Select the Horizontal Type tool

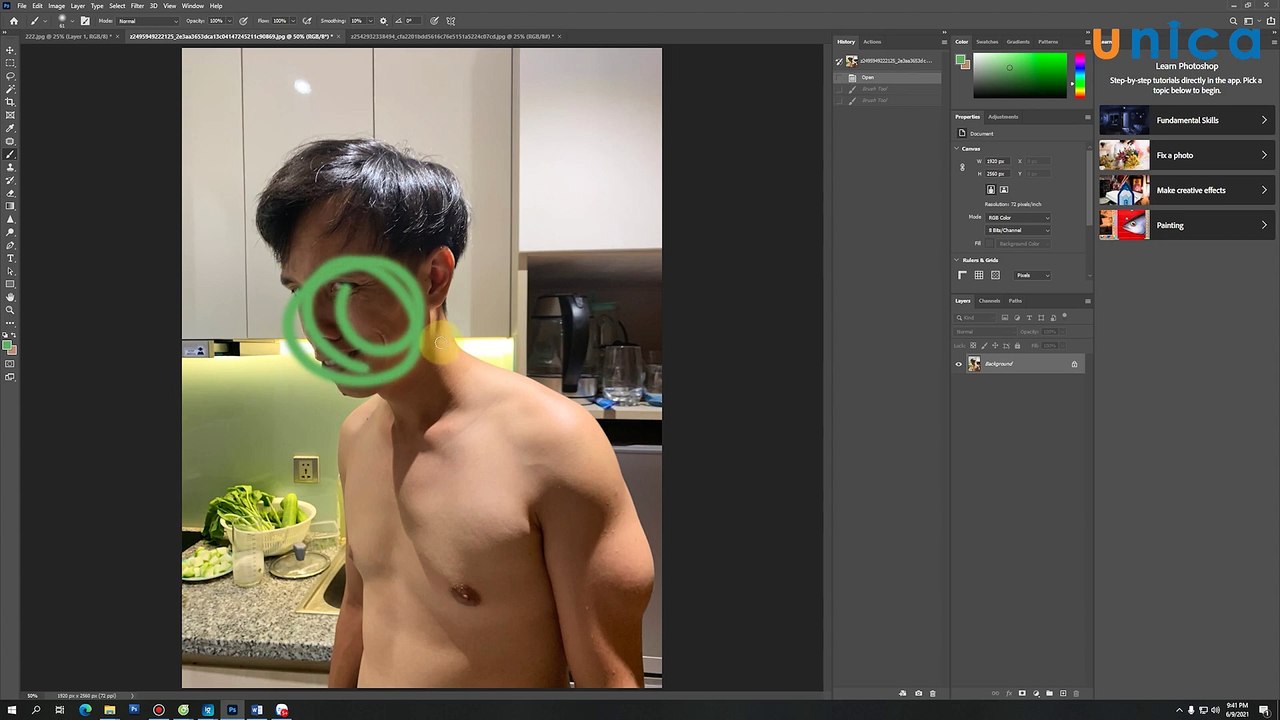point(10,258)
